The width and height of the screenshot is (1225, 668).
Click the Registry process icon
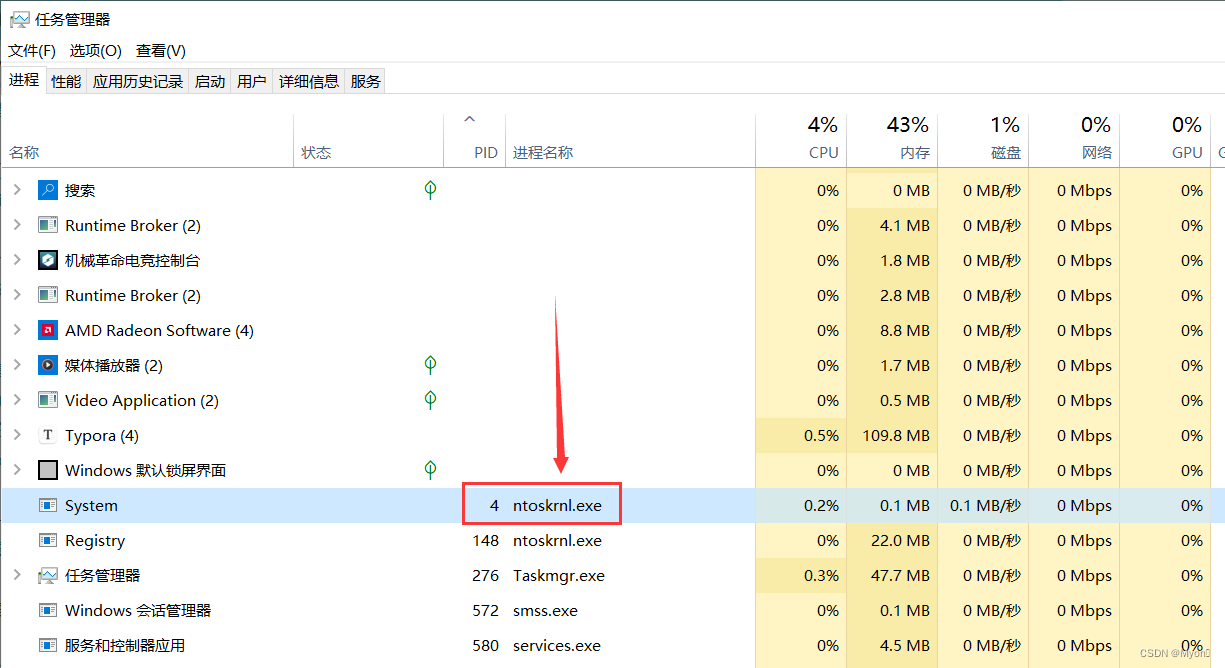tap(48, 540)
